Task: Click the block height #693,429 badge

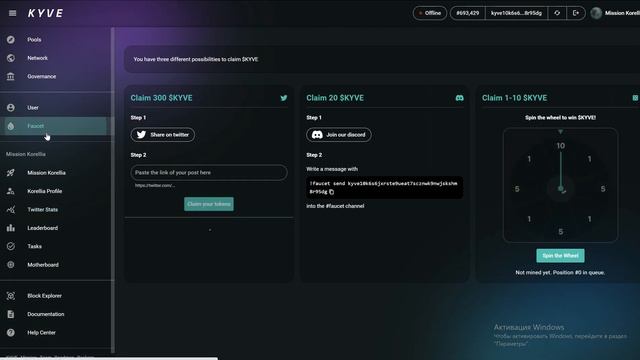Action: tap(468, 13)
